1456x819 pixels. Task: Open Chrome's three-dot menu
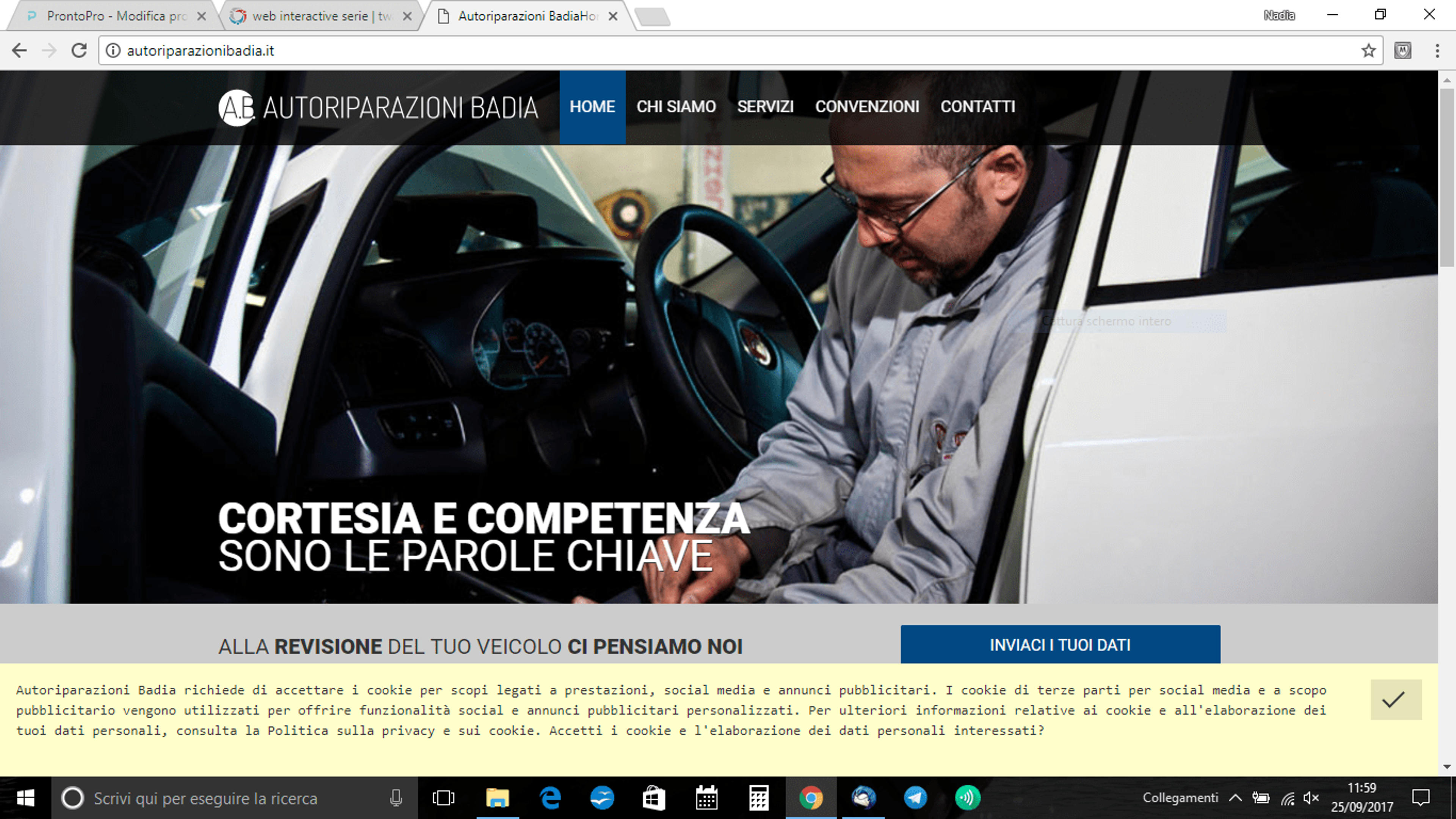(1437, 50)
